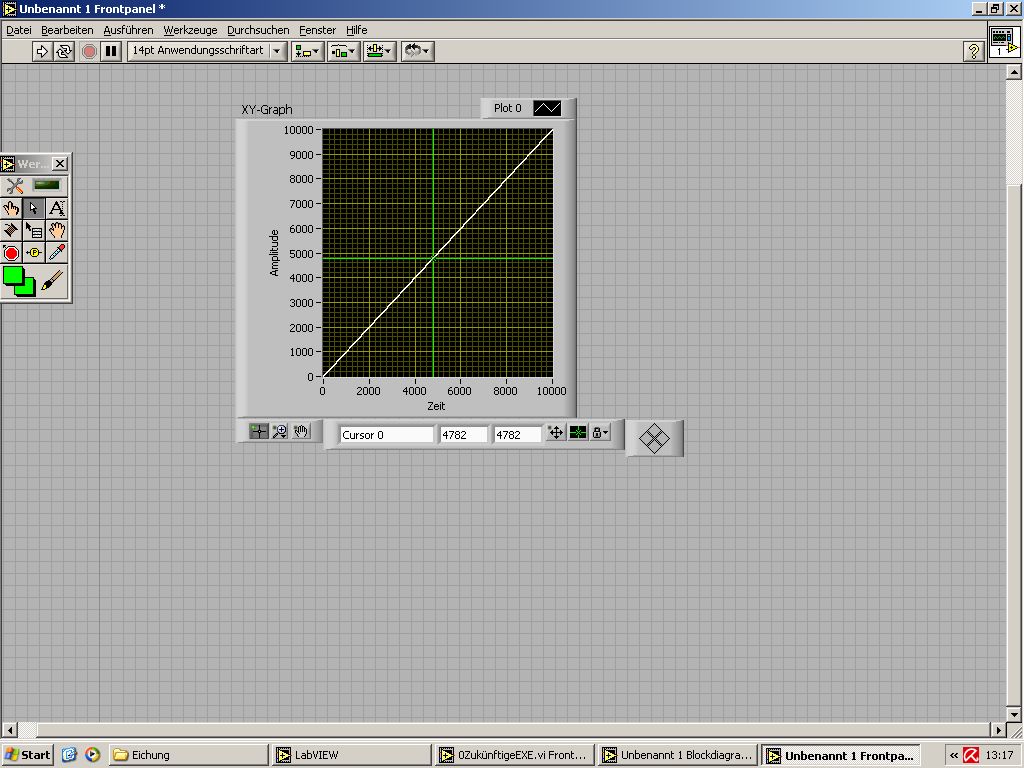1024x768 pixels.
Task: Open the cursor lock dropdown
Action: pyautogui.click(x=600, y=433)
